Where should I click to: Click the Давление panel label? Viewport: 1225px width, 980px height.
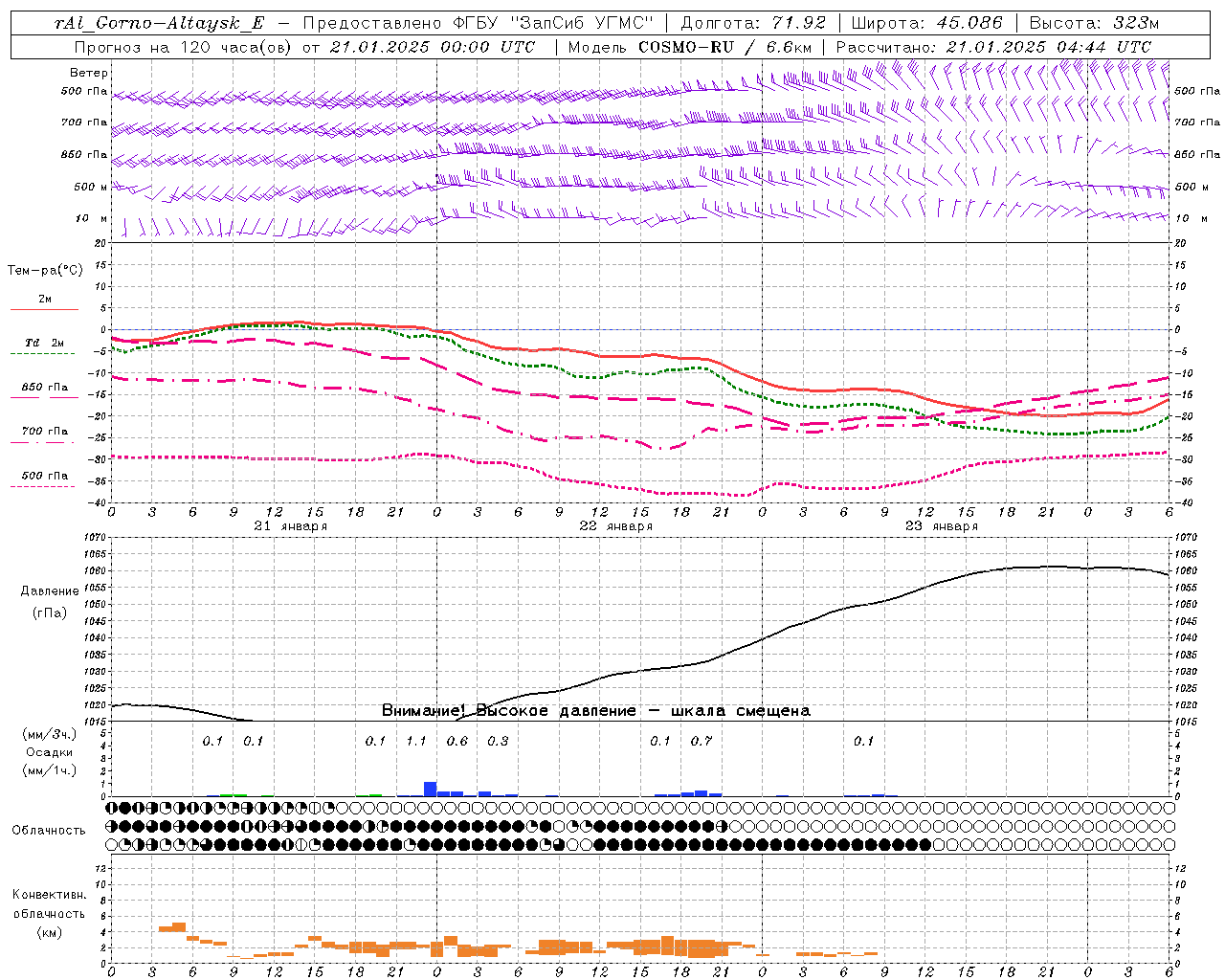click(x=50, y=591)
